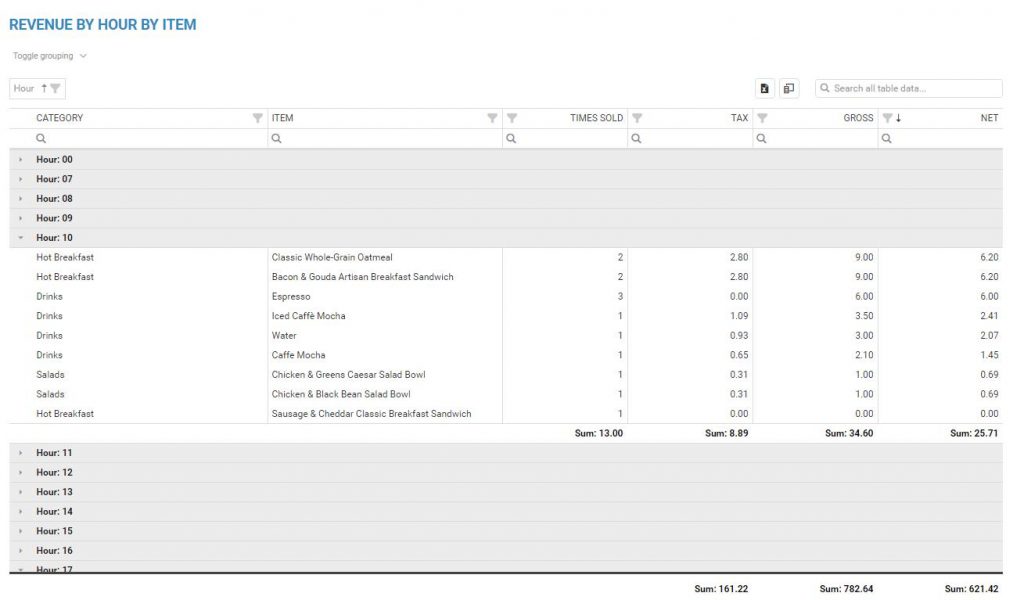Screen dimensions: 1024x600
Task: Open the column chooser icon
Action: [789, 88]
